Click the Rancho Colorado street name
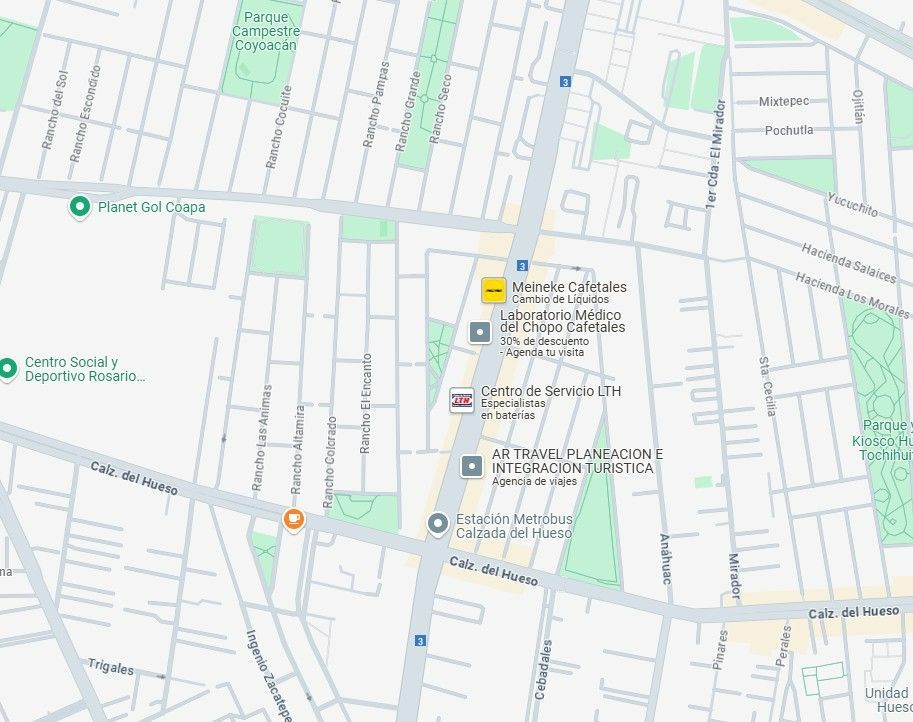Viewport: 913px width, 722px height. (x=330, y=462)
